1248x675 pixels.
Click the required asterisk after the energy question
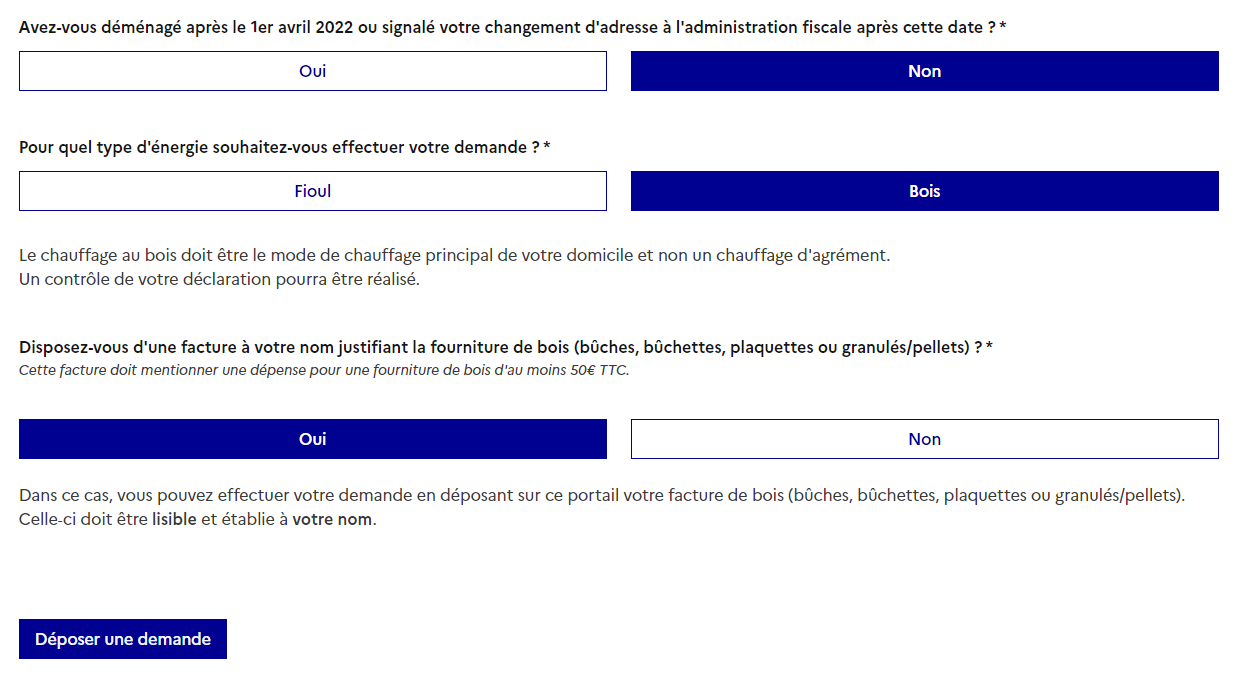tap(547, 147)
